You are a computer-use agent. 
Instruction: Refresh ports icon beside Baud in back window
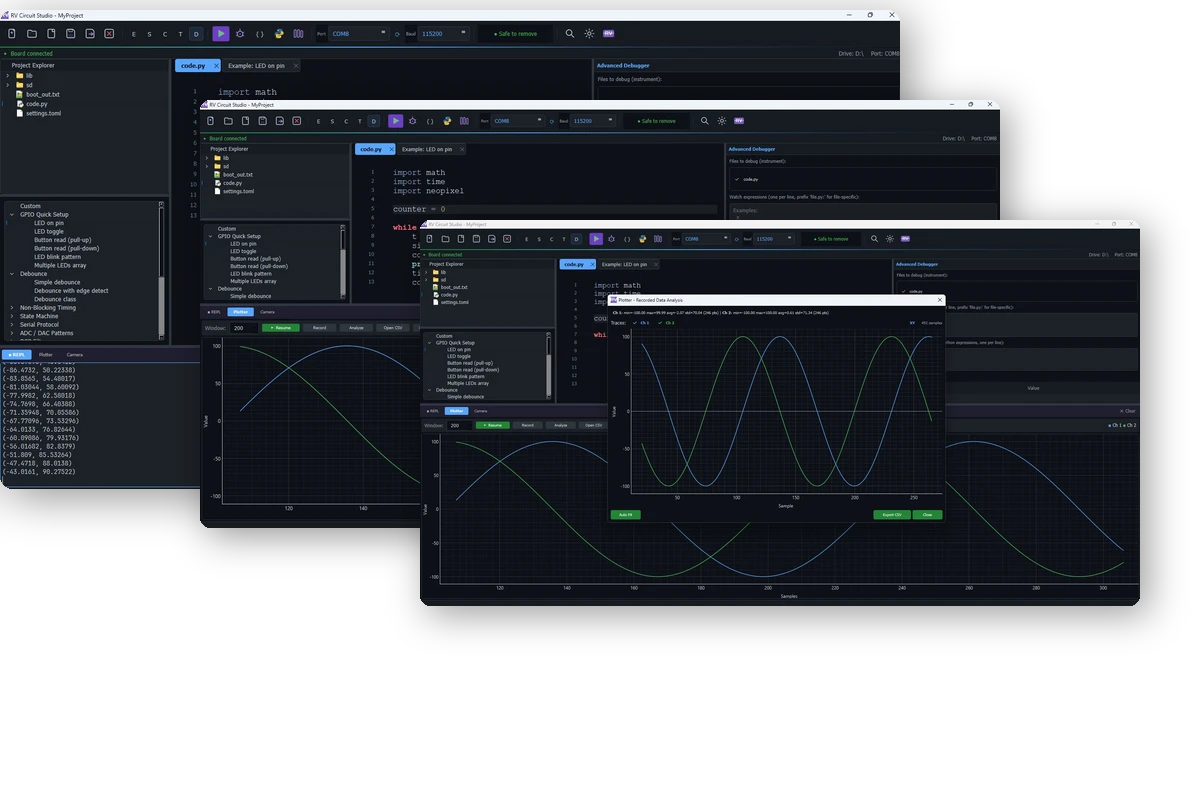[397, 34]
